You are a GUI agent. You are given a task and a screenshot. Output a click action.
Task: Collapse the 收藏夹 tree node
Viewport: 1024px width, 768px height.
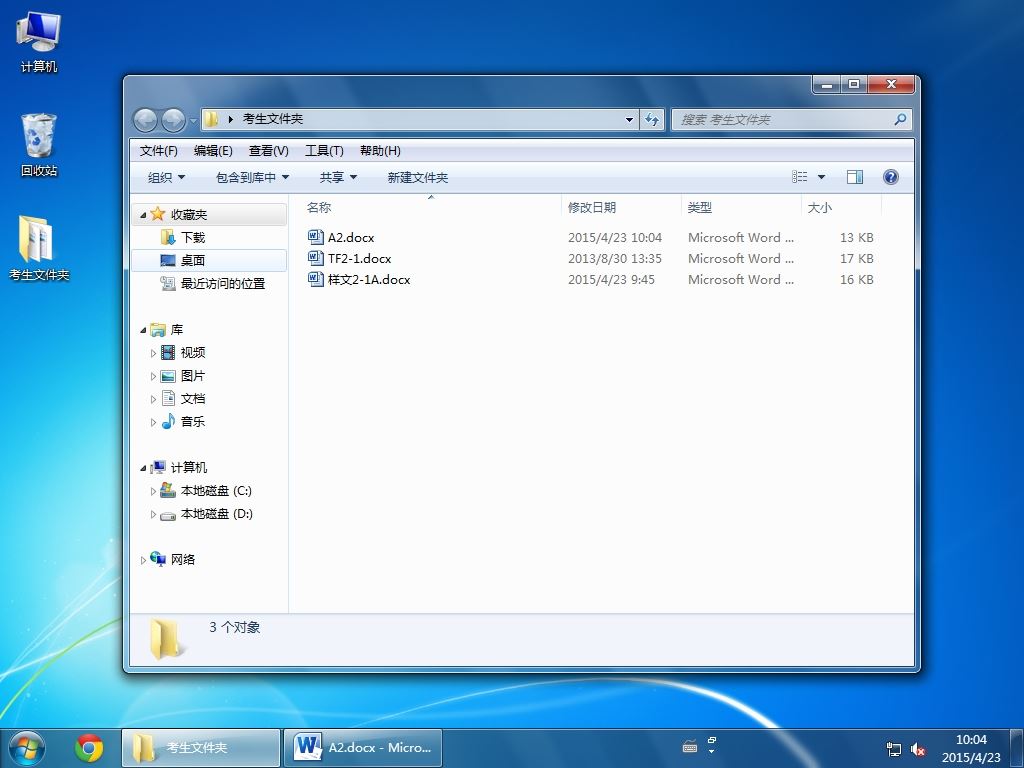[x=143, y=215]
